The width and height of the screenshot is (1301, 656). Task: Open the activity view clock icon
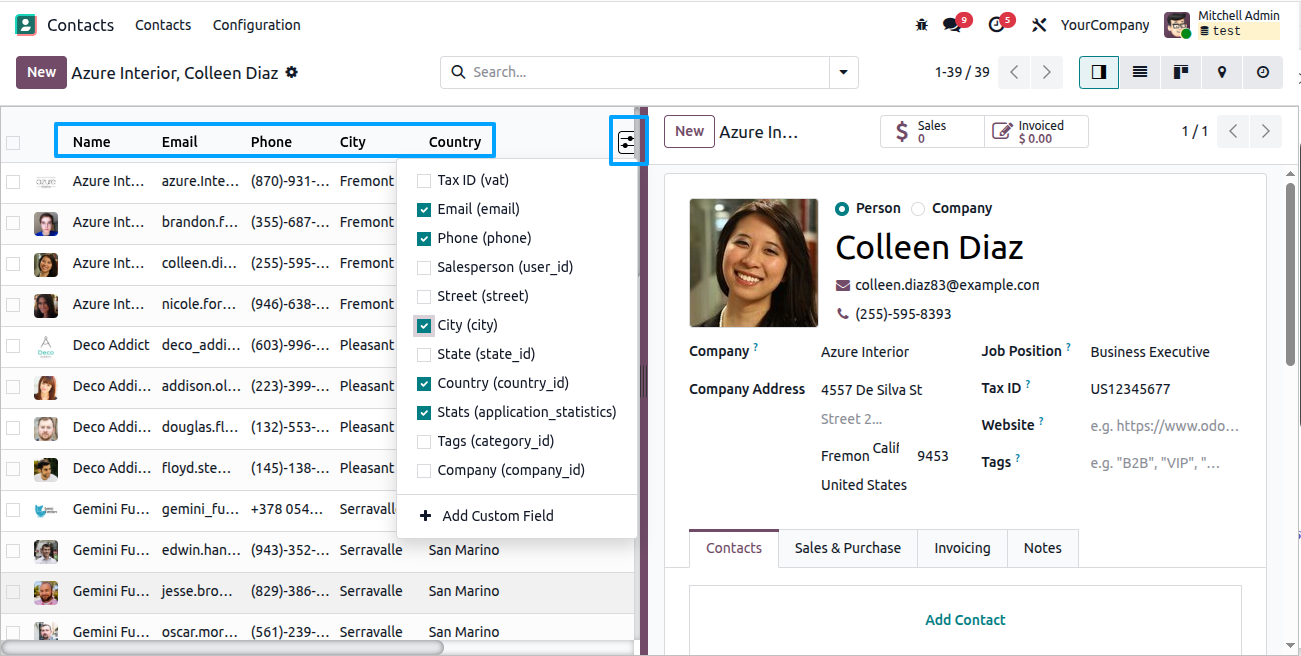1263,72
